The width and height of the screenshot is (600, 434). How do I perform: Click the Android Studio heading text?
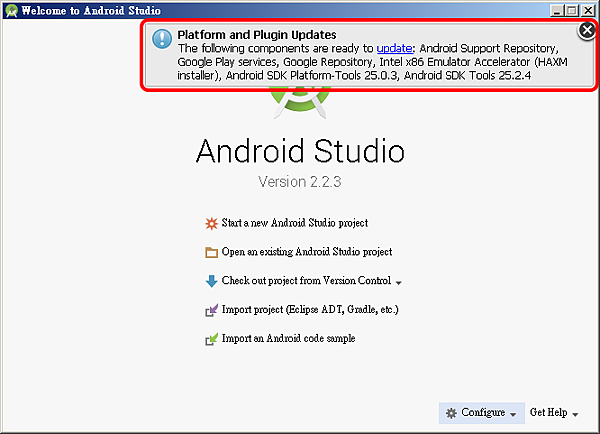(300, 151)
